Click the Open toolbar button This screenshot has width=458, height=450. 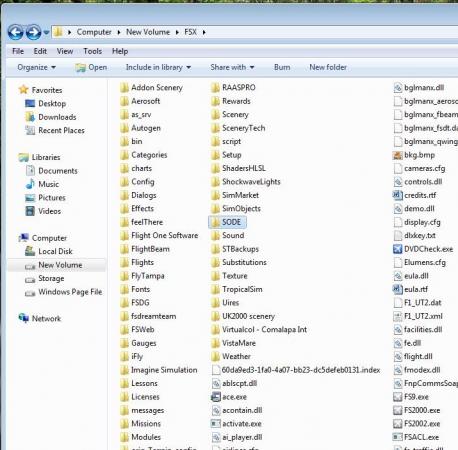pos(91,67)
